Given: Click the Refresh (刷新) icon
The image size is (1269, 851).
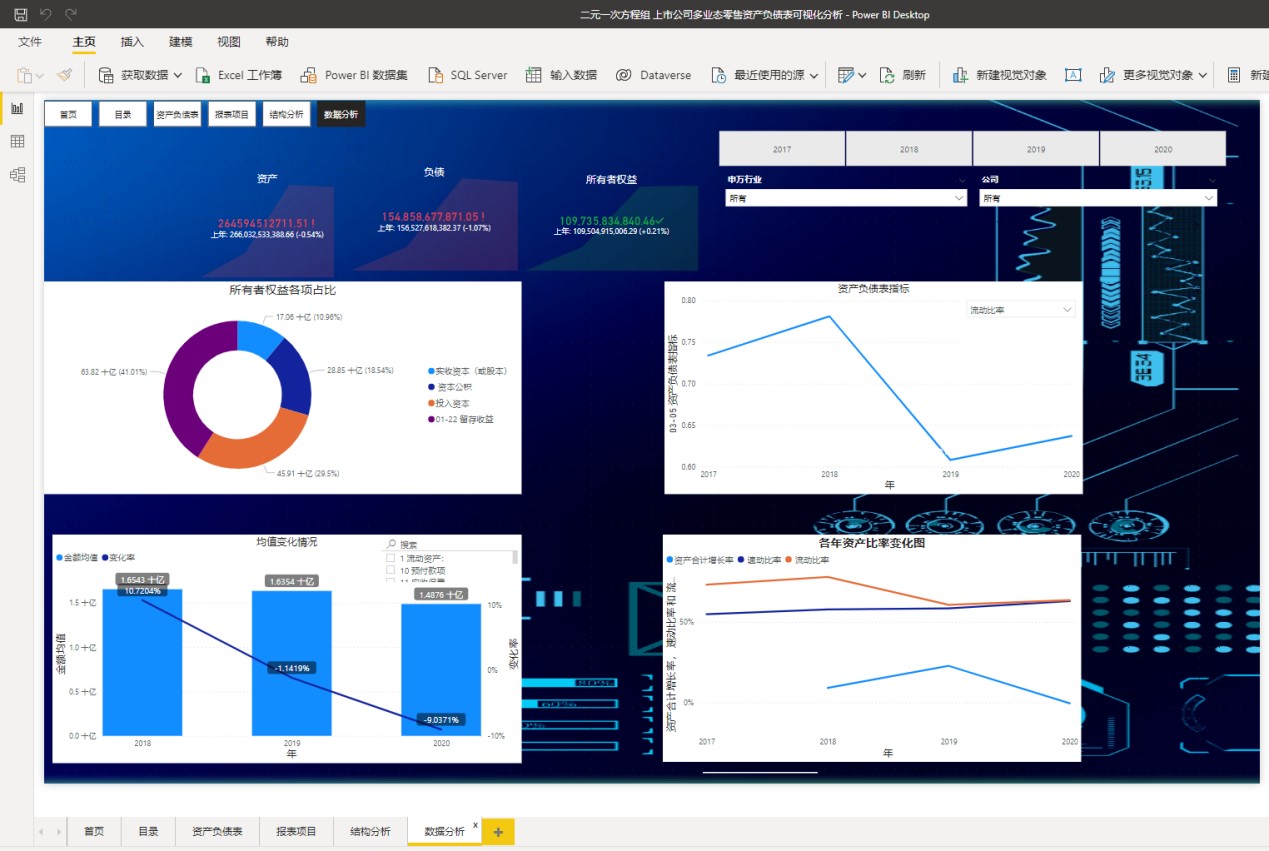Looking at the screenshot, I should (887, 75).
